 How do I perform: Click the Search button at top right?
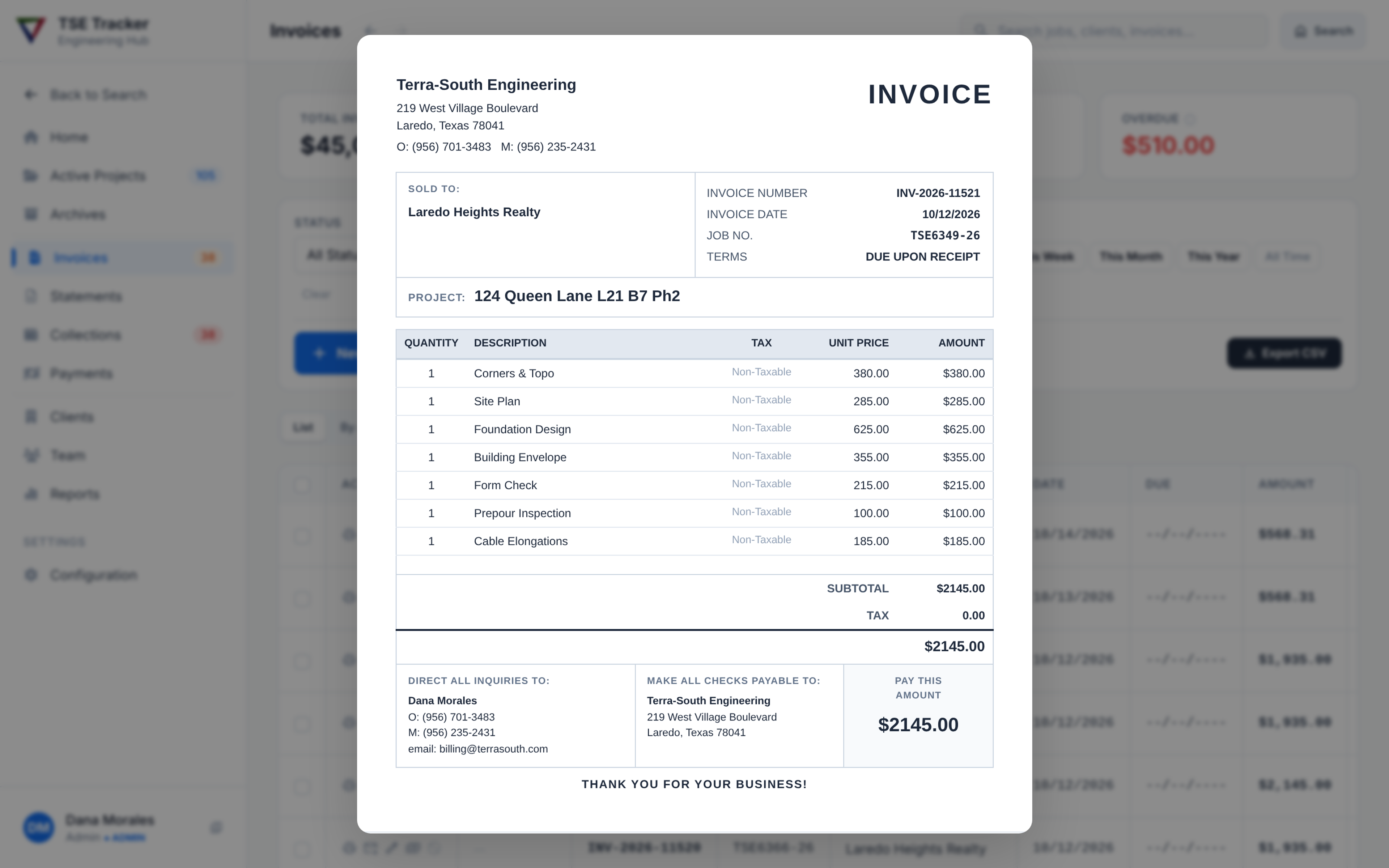click(1323, 31)
